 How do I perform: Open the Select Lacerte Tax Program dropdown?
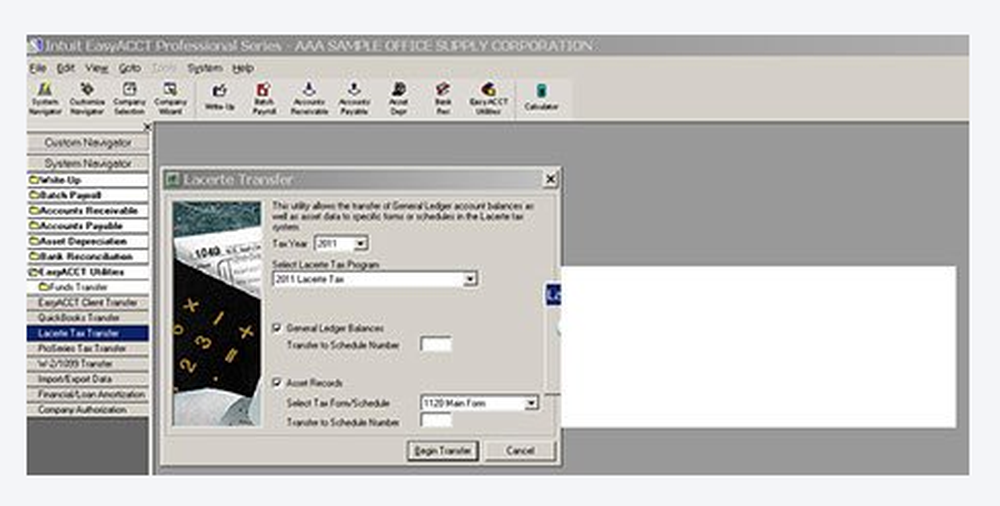point(470,279)
